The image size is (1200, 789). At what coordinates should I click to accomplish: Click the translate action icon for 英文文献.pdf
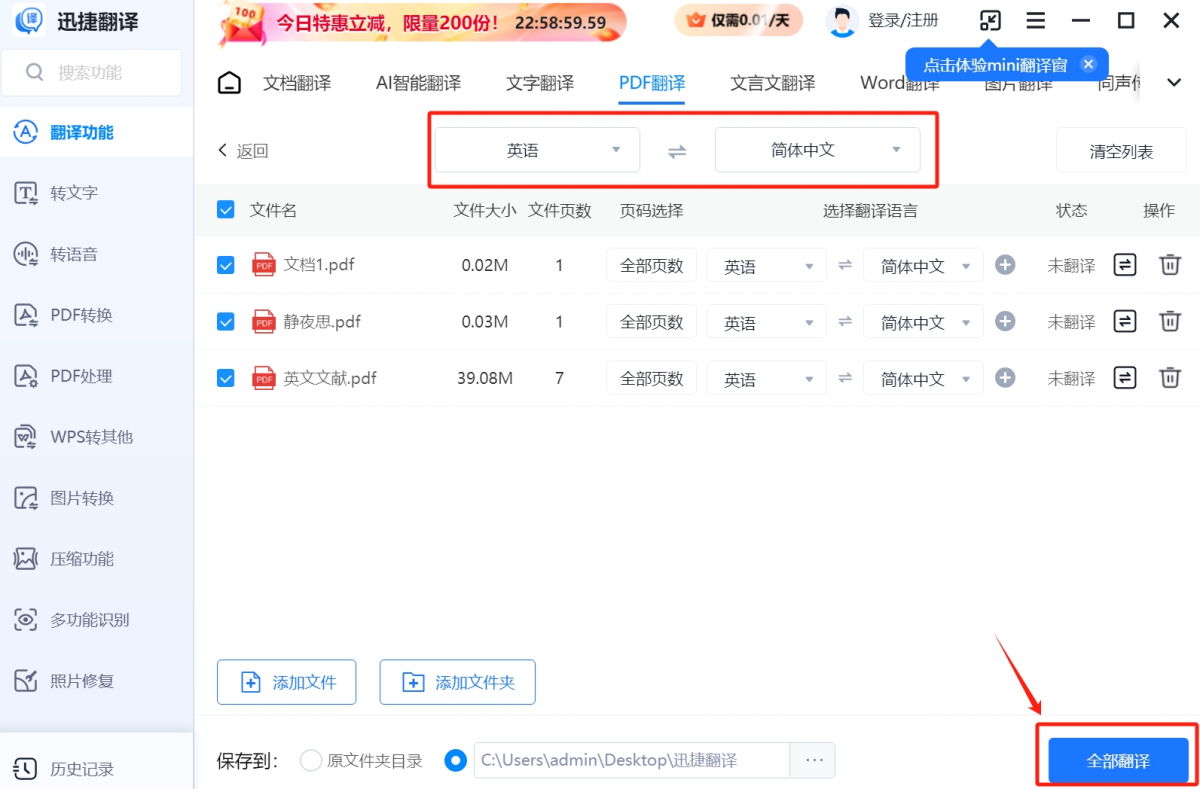1125,378
